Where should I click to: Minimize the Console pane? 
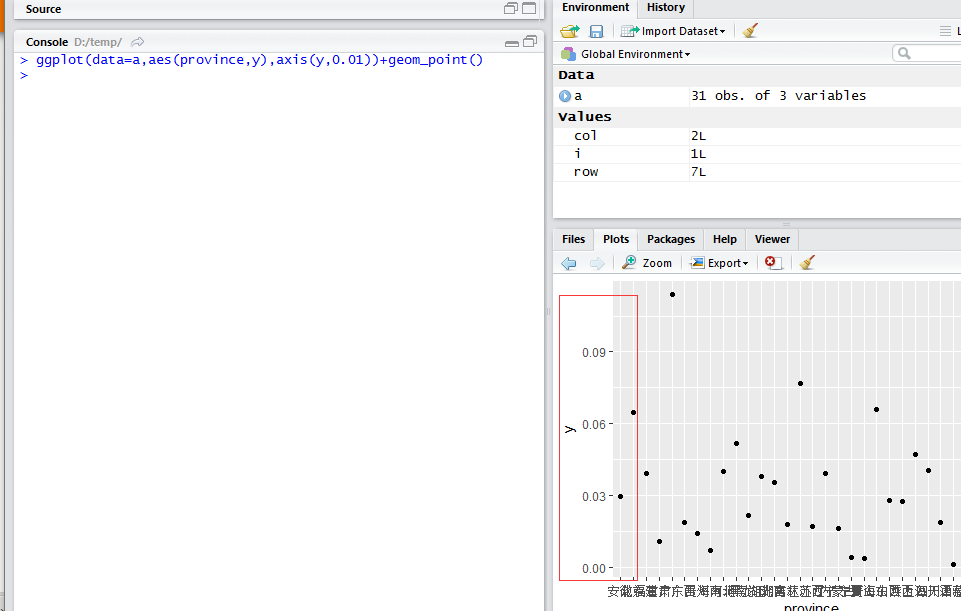click(512, 43)
